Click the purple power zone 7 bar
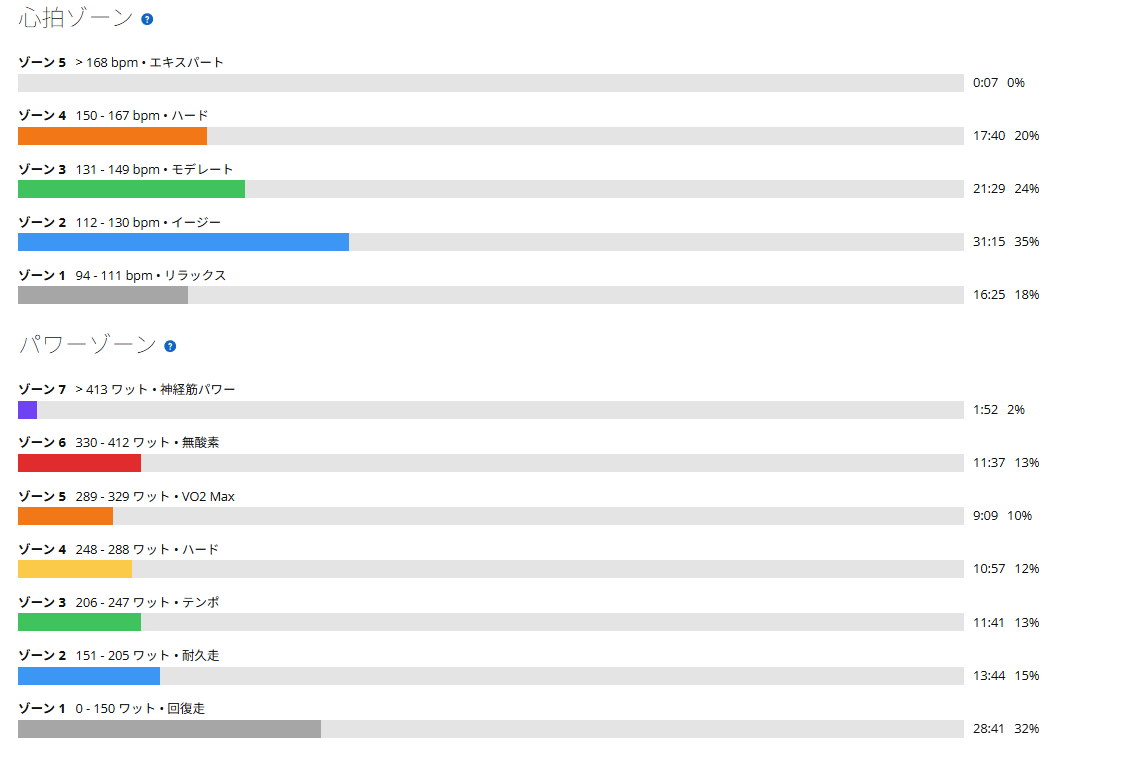Viewport: 1148px width, 762px height. tap(27, 410)
